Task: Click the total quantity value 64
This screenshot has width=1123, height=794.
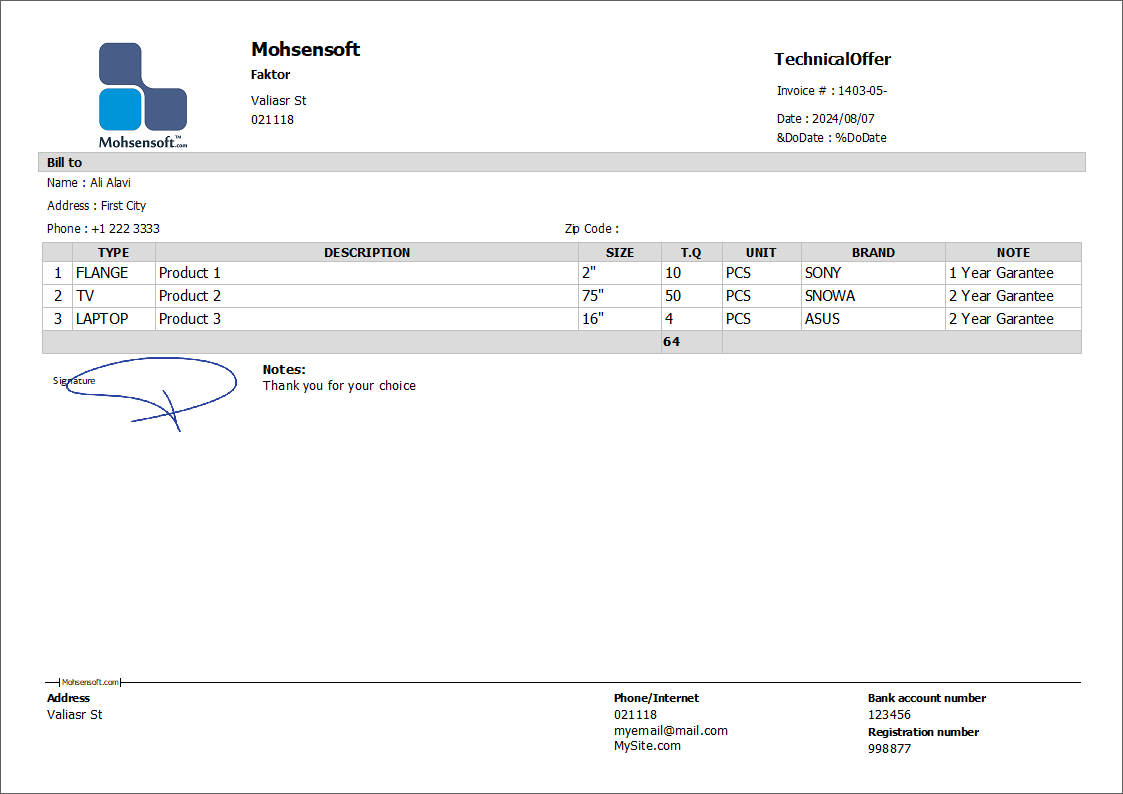Action: pos(674,341)
